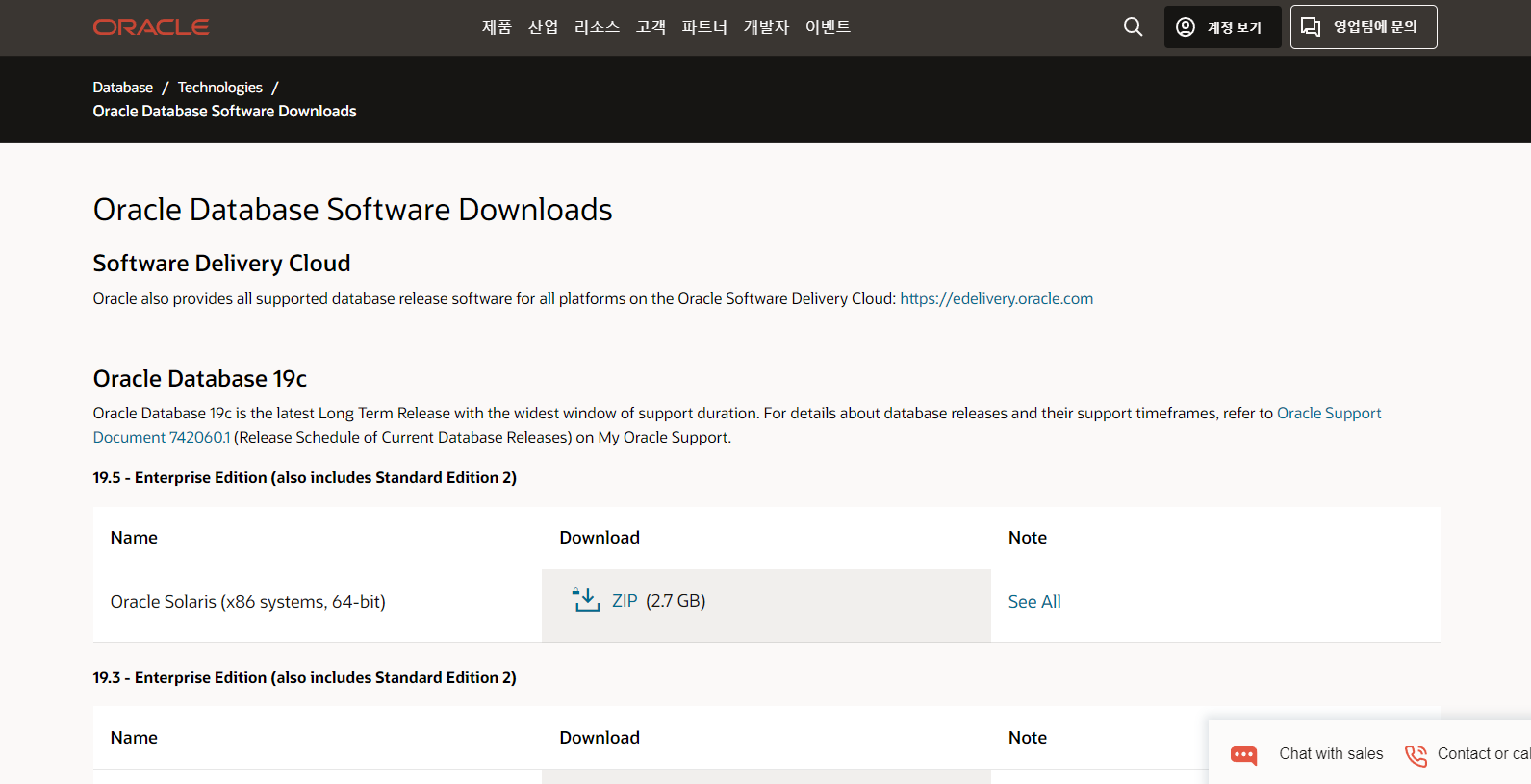Click 19.5 - Enterprise Edition heading
The height and width of the screenshot is (784, 1531).
point(304,478)
